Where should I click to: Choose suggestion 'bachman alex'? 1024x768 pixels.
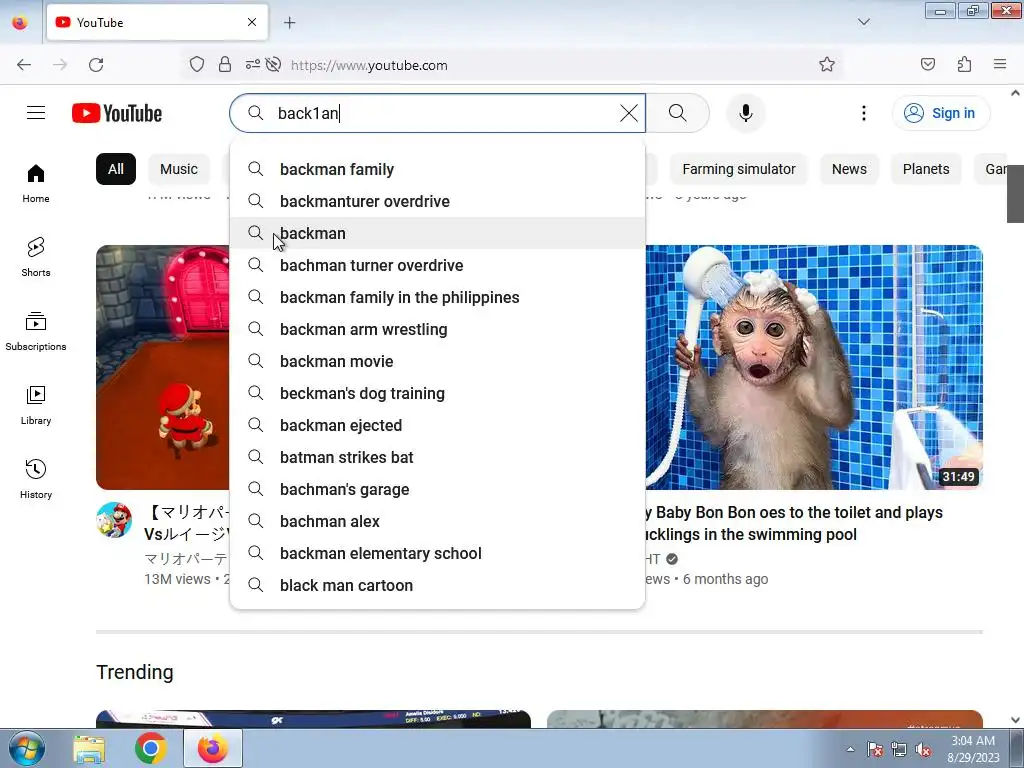(438, 521)
